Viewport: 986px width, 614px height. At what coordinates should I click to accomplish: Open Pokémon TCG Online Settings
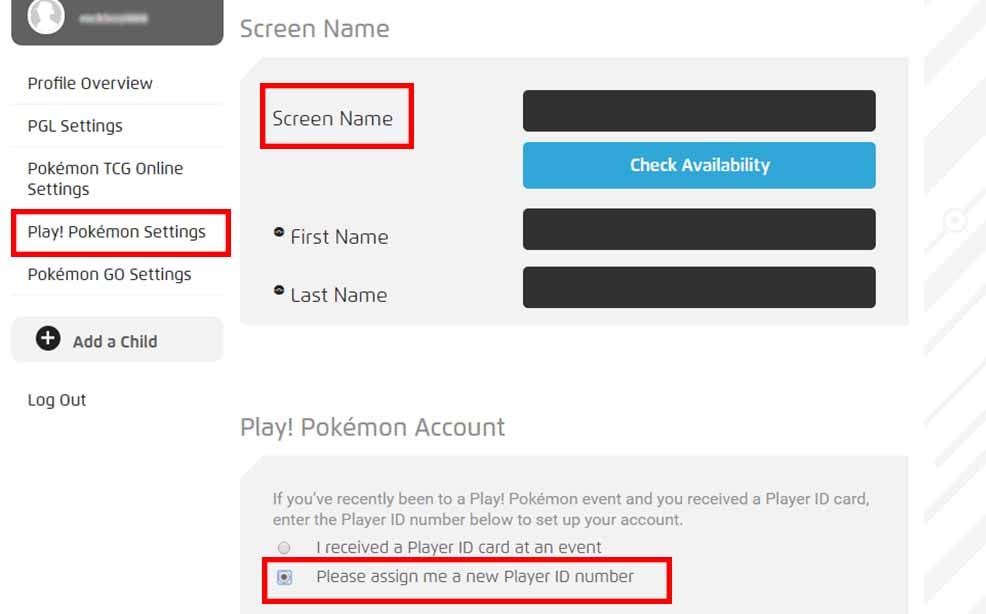(105, 178)
